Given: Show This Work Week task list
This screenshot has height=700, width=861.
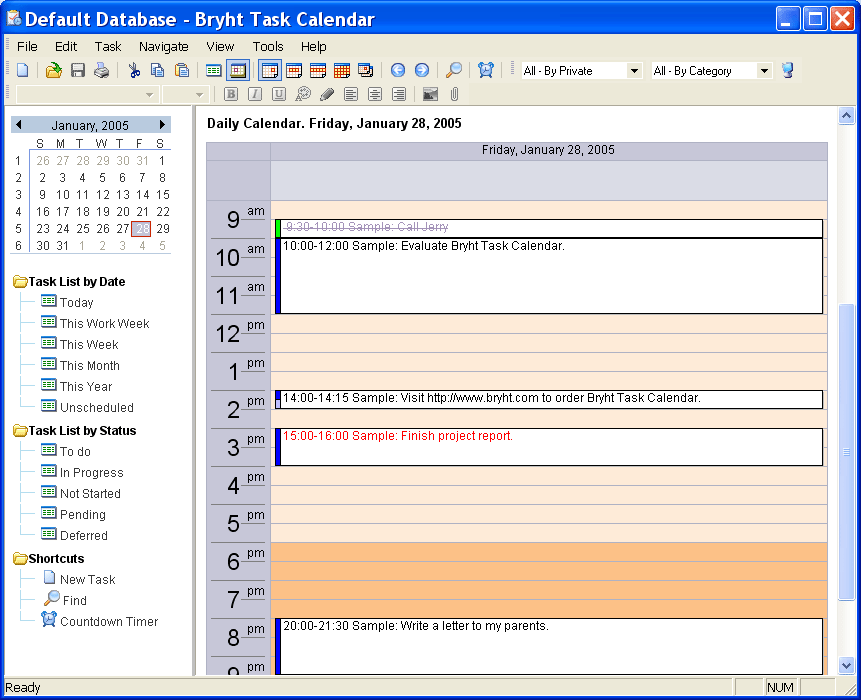Looking at the screenshot, I should pyautogui.click(x=104, y=323).
